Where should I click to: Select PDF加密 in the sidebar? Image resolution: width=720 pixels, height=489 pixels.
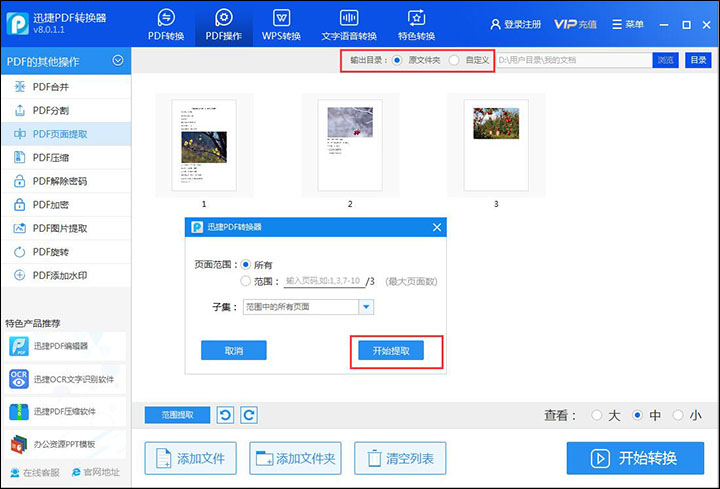coord(66,205)
